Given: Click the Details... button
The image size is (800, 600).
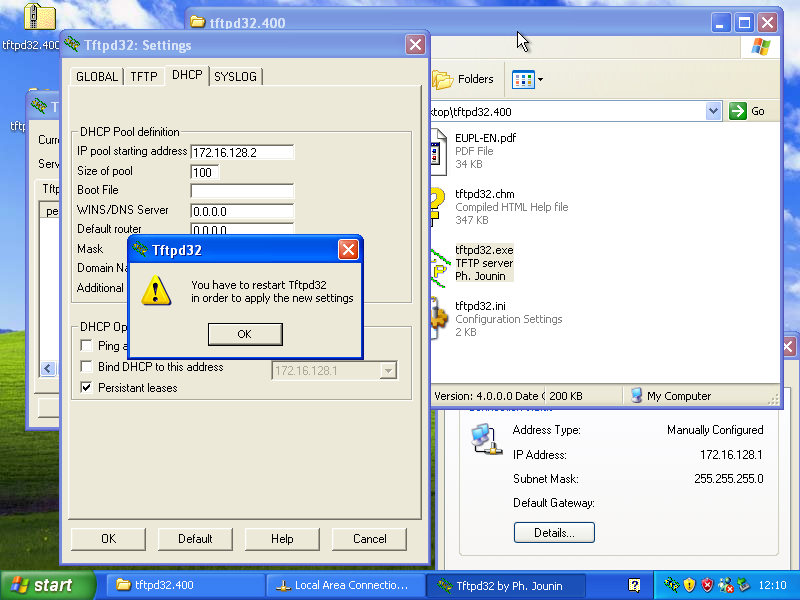Looking at the screenshot, I should tap(554, 533).
